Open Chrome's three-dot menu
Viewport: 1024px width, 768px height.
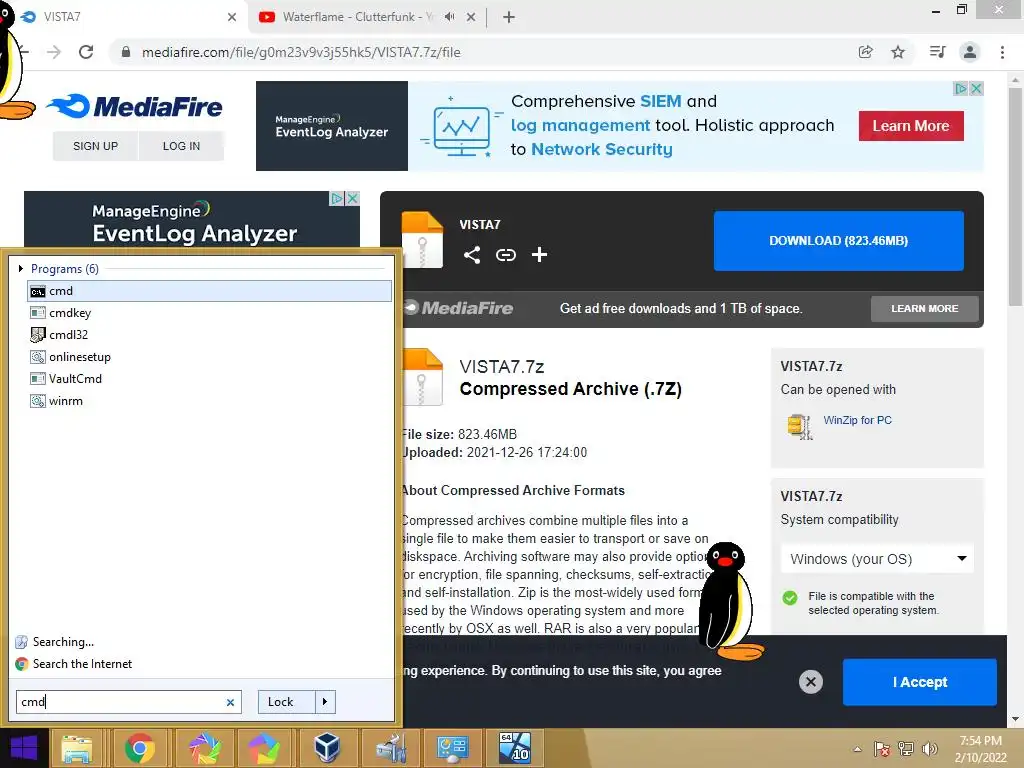(1002, 52)
